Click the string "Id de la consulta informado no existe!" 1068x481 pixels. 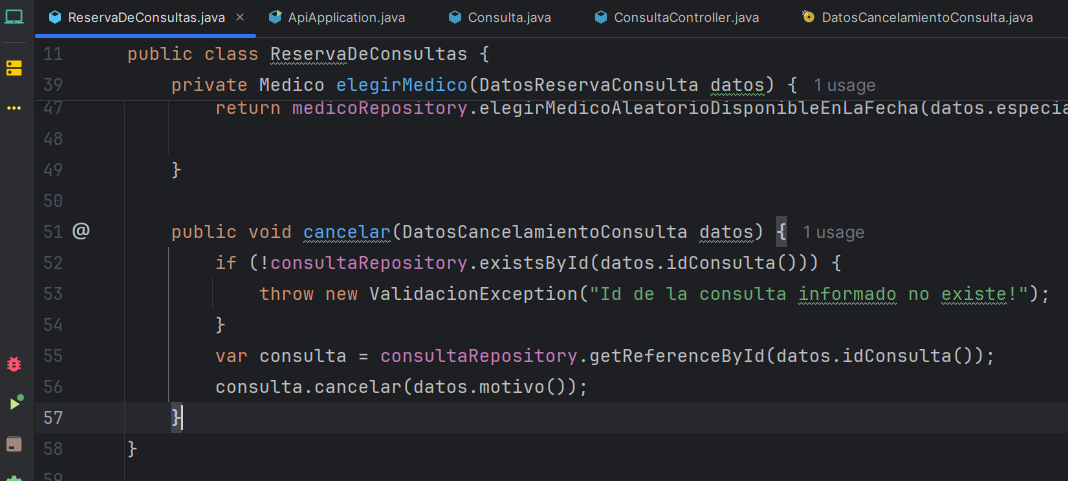[x=808, y=294]
